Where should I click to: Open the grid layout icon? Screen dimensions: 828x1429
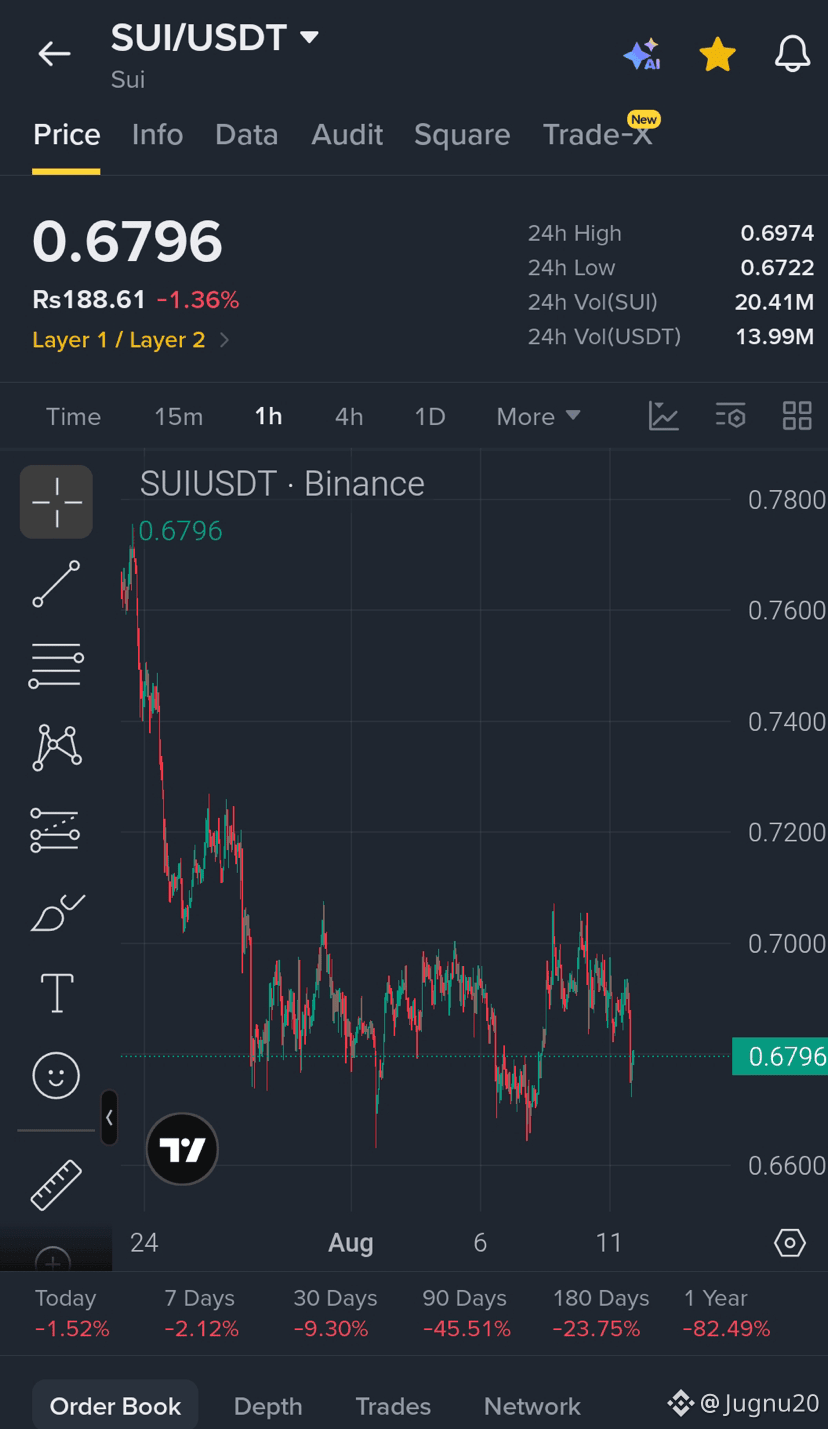[x=797, y=416]
